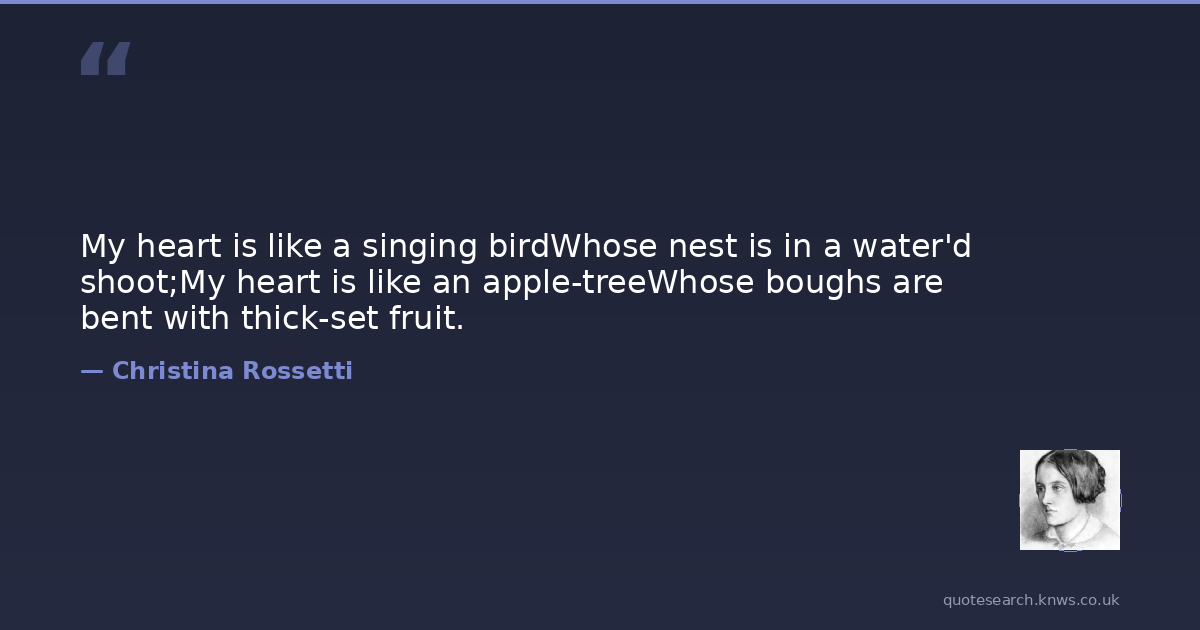Screen dimensions: 1200x630
Task: Click the word "singing" in the quote
Action: tap(419, 246)
